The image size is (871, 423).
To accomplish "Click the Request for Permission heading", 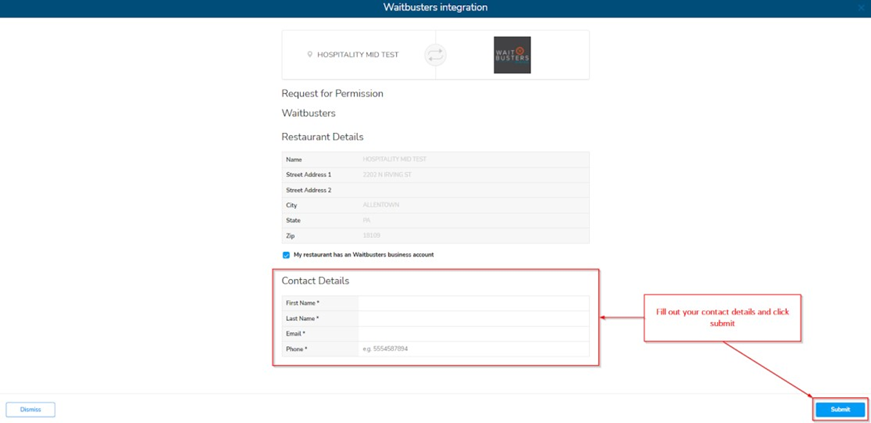I will [x=332, y=93].
